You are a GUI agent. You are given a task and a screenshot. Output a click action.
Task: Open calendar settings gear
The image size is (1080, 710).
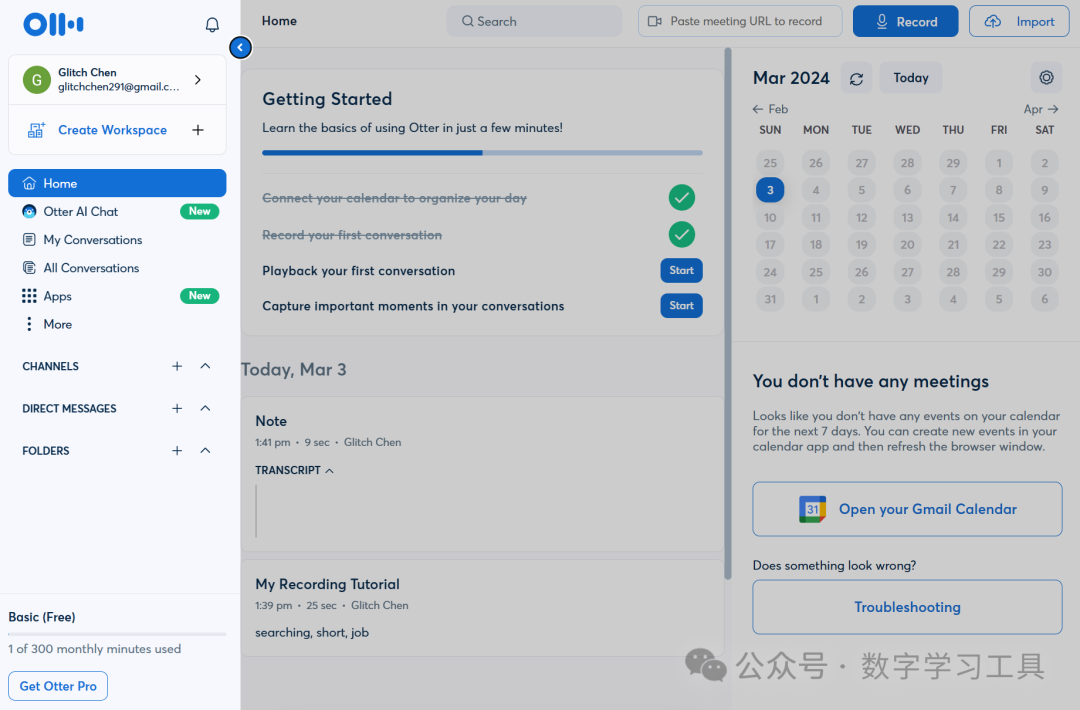(1046, 77)
